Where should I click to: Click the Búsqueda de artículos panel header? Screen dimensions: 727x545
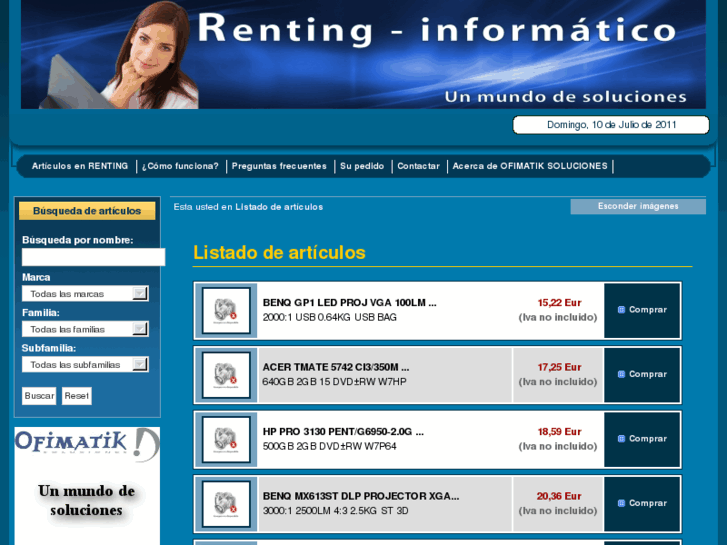(87, 211)
